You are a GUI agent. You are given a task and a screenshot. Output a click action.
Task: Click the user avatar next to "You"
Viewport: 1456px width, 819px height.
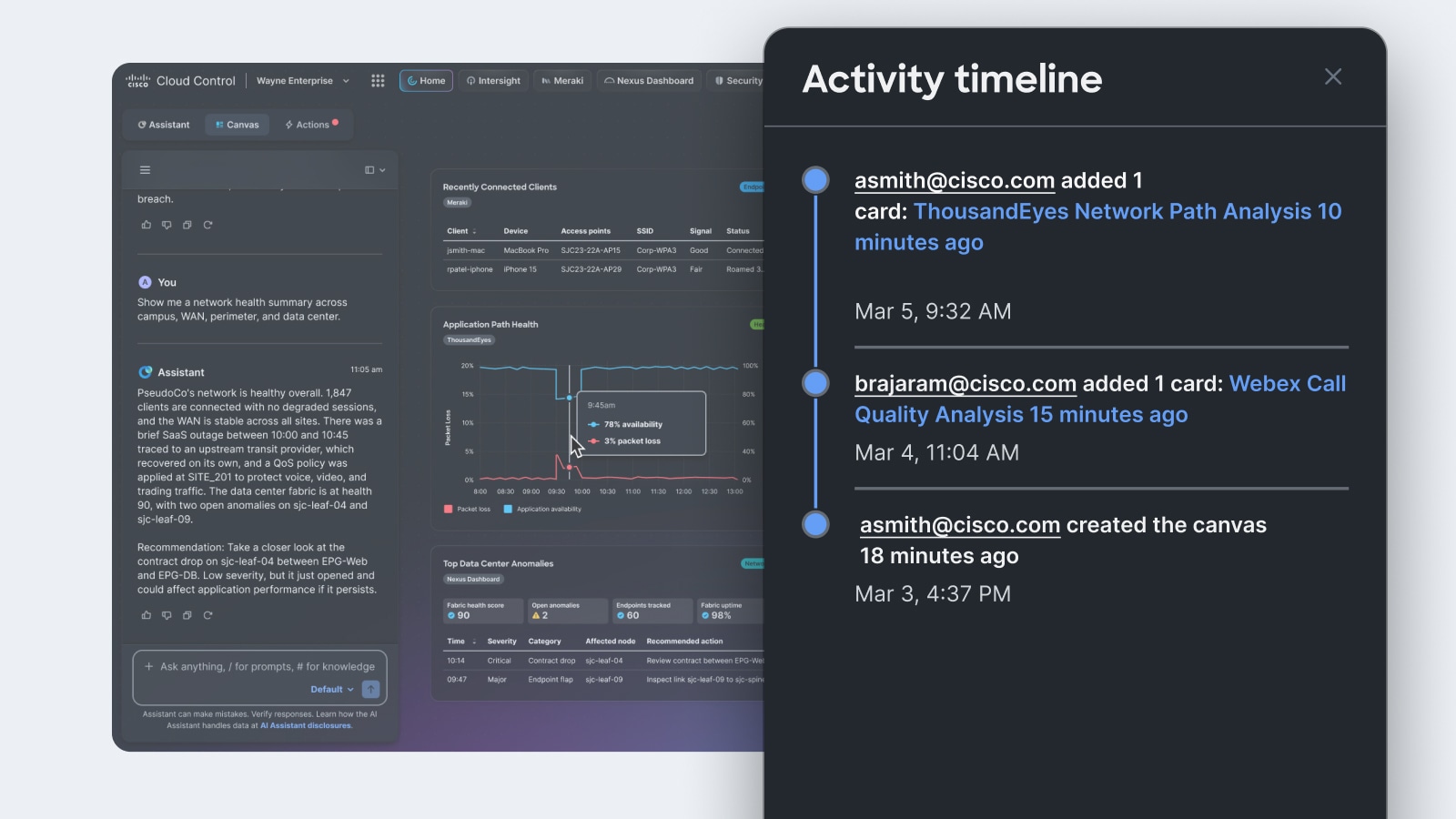click(x=145, y=282)
